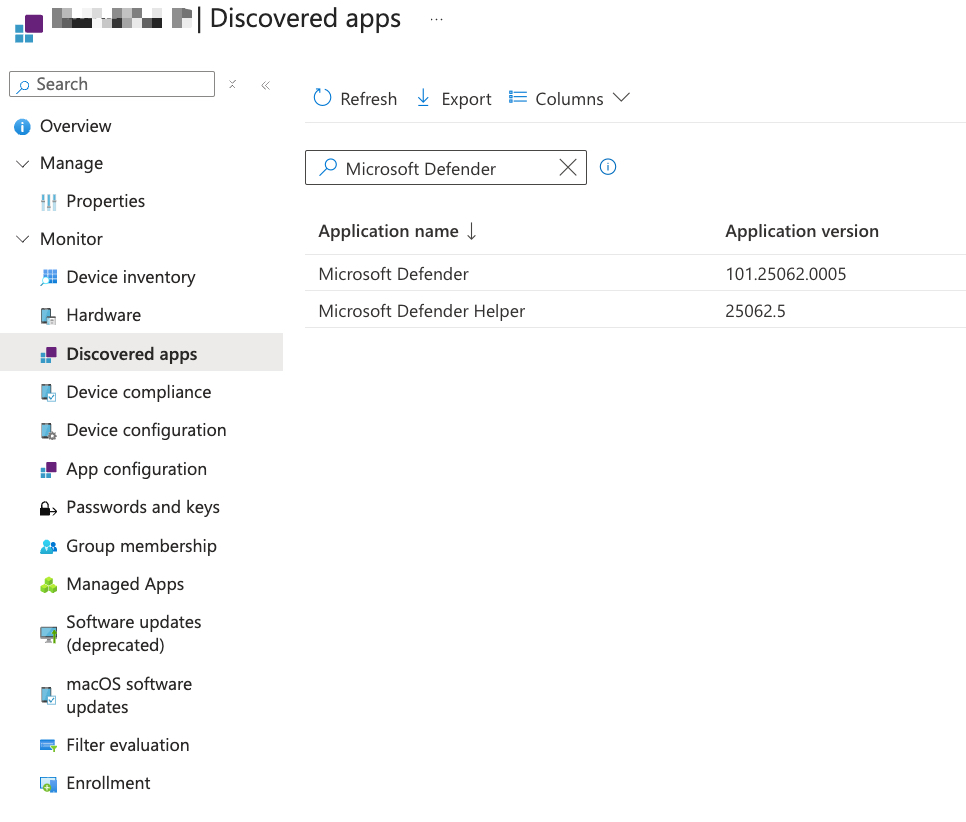Viewport: 966px width, 822px height.
Task: Open macOS software updates
Action: click(x=128, y=694)
